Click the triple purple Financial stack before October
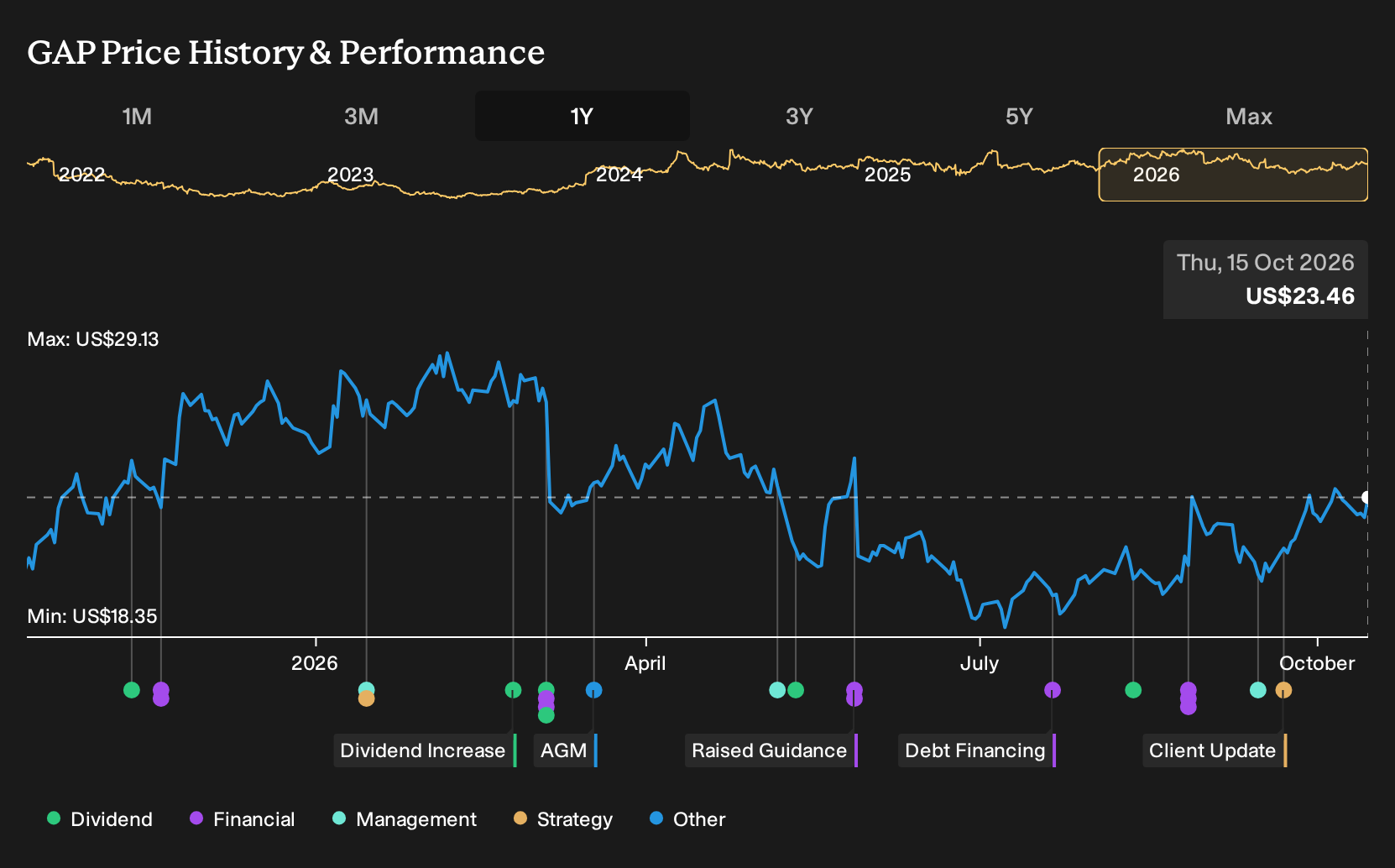The image size is (1395, 868). [1189, 698]
